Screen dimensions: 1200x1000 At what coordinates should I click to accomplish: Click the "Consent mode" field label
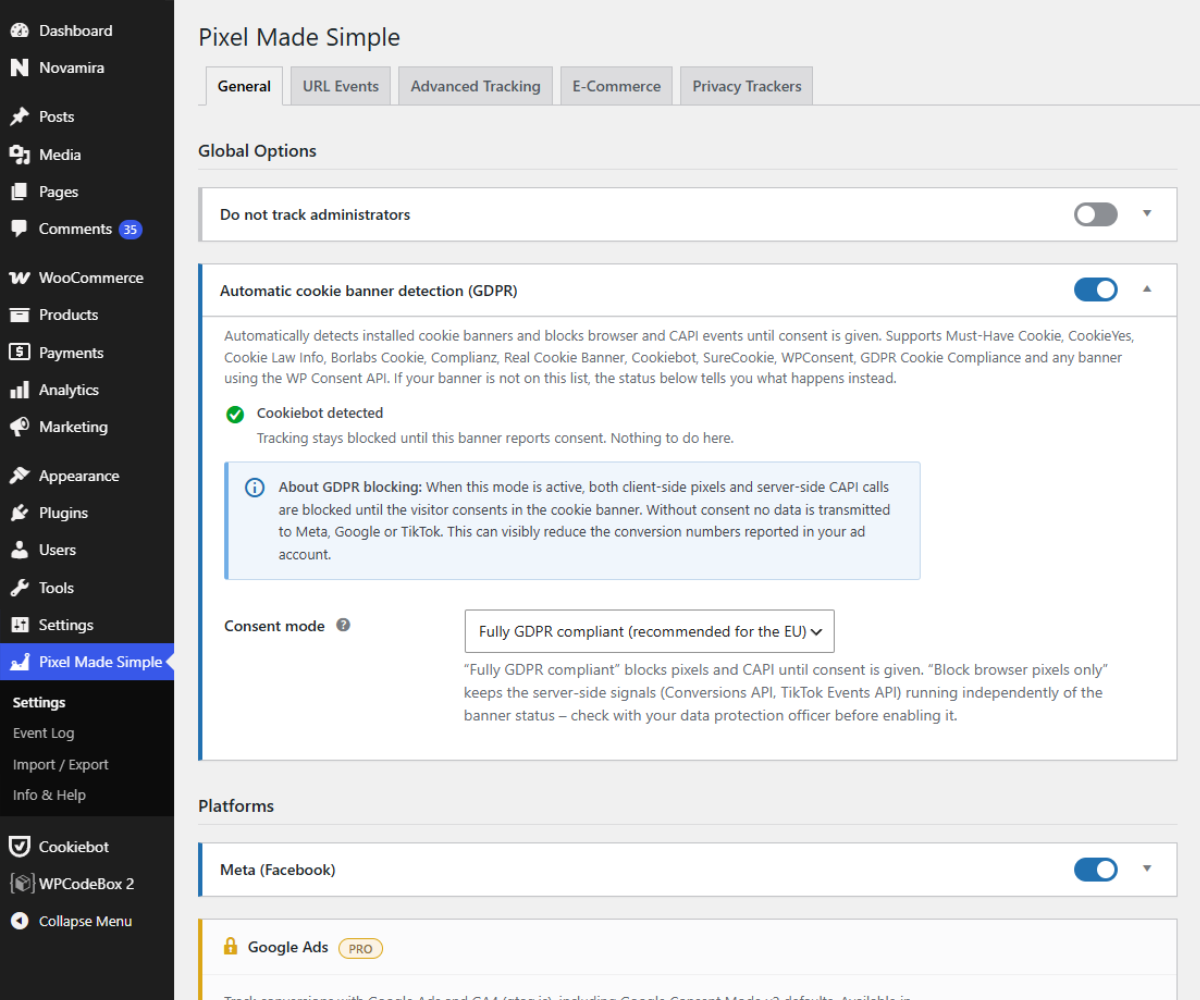[274, 626]
